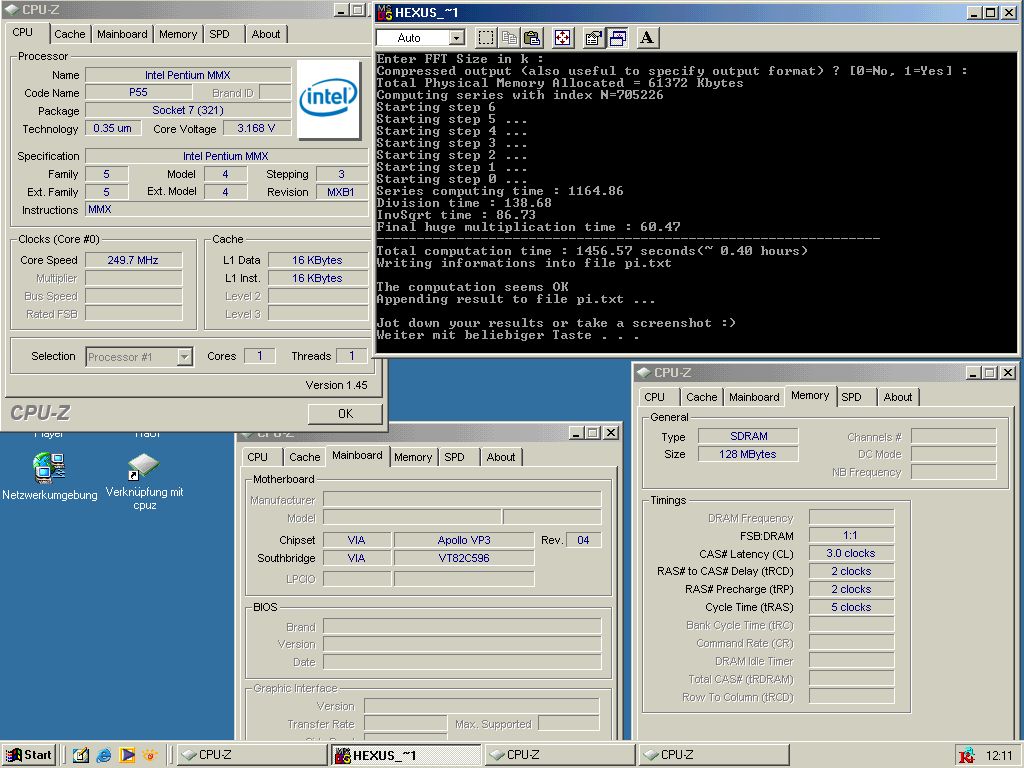Switch to CPU tab in the Mainboard window

click(257, 457)
